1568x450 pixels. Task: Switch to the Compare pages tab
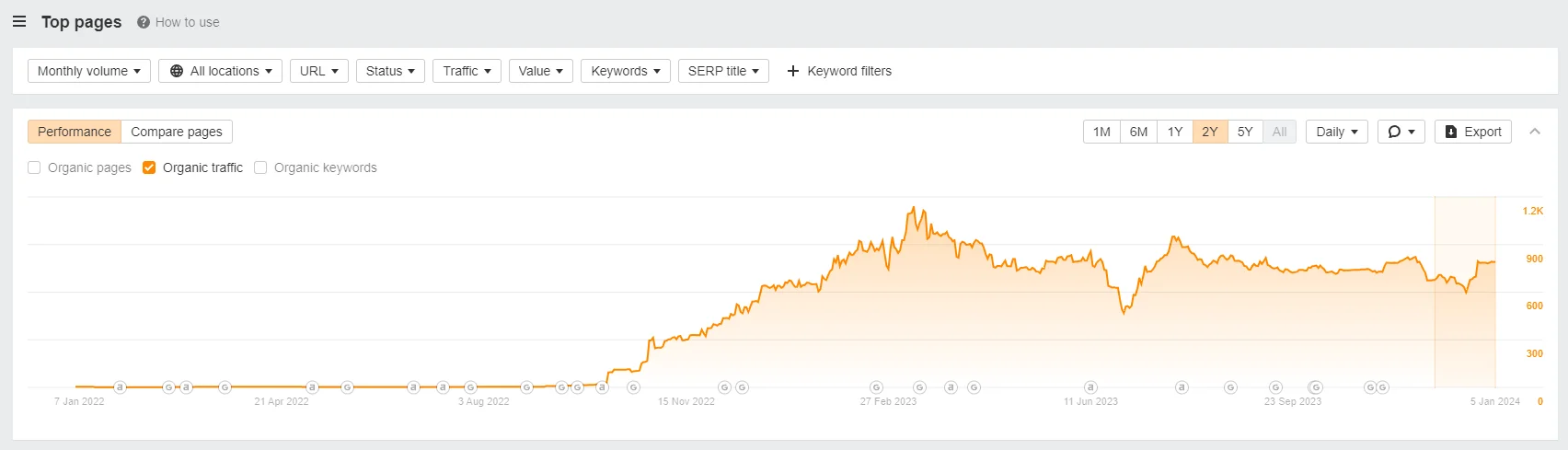(x=177, y=132)
